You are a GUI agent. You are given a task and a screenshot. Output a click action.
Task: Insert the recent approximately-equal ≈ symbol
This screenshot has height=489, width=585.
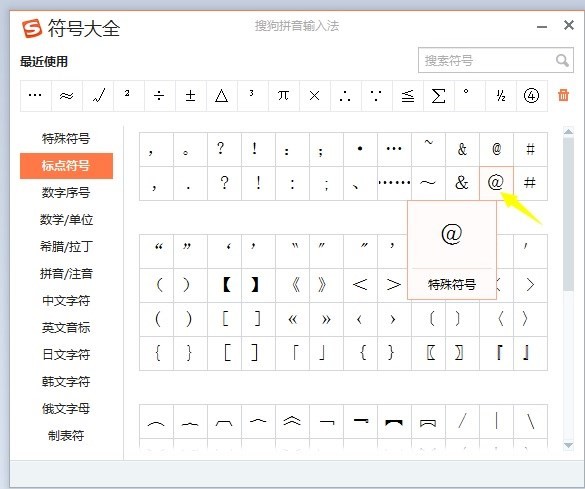(x=66, y=96)
